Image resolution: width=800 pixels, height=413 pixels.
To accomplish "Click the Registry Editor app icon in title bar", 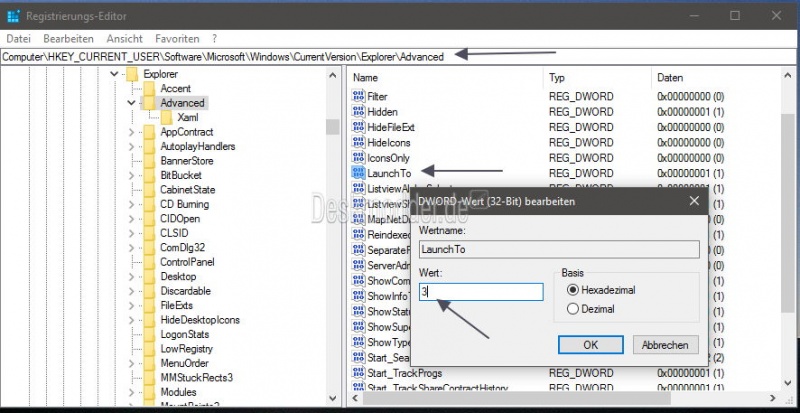I will click(x=12, y=16).
